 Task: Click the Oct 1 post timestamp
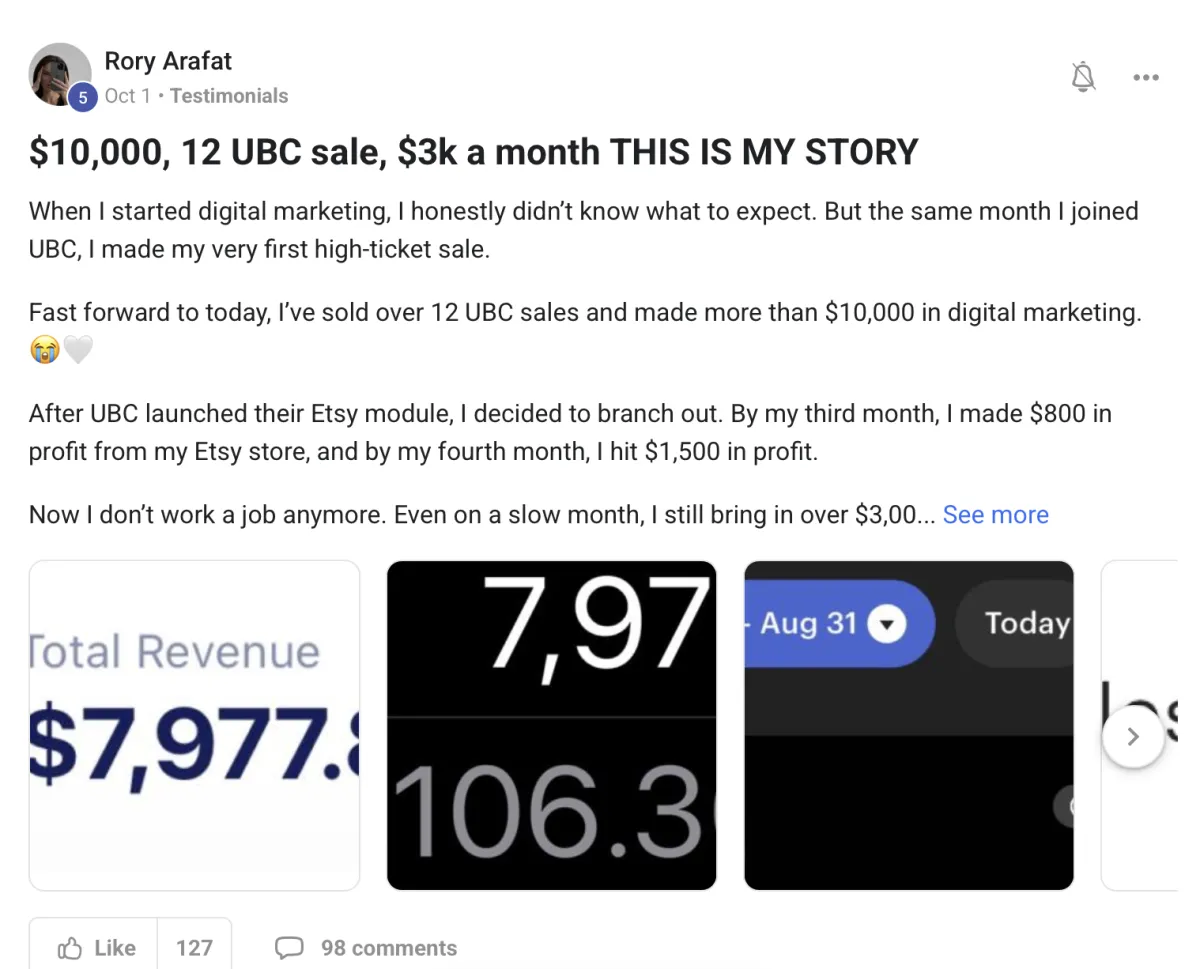[127, 96]
